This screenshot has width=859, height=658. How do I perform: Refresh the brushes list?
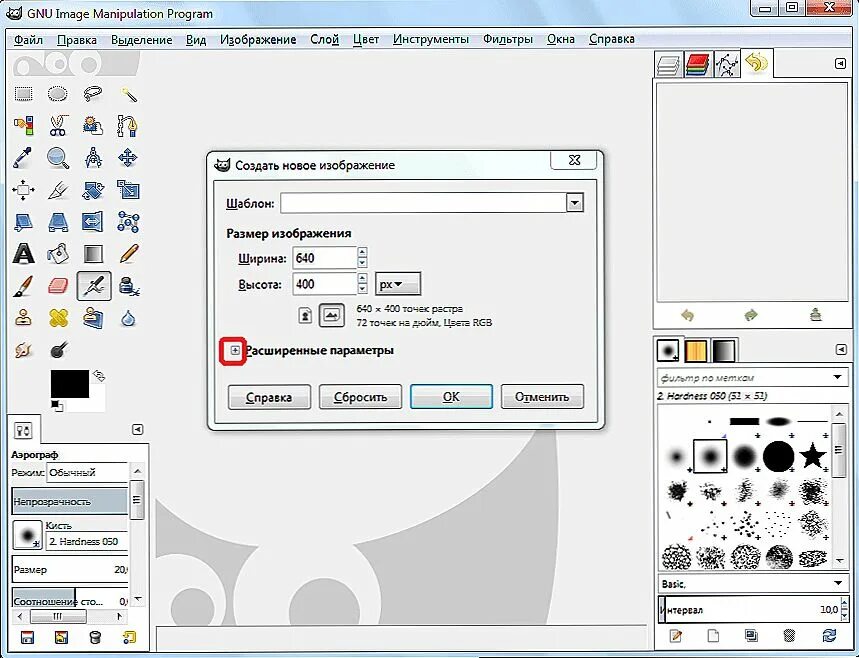(x=829, y=636)
